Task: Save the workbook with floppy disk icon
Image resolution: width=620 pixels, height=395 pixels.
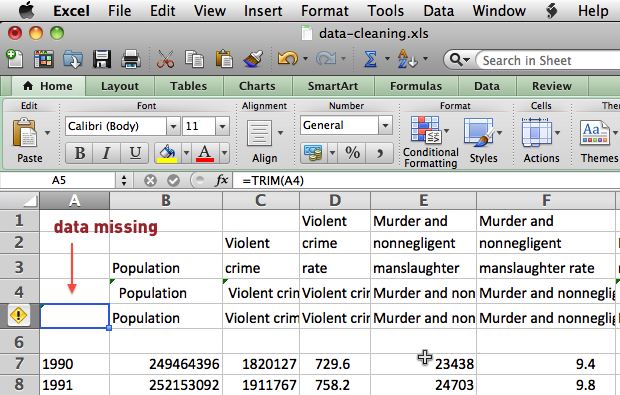Action: click(102, 60)
